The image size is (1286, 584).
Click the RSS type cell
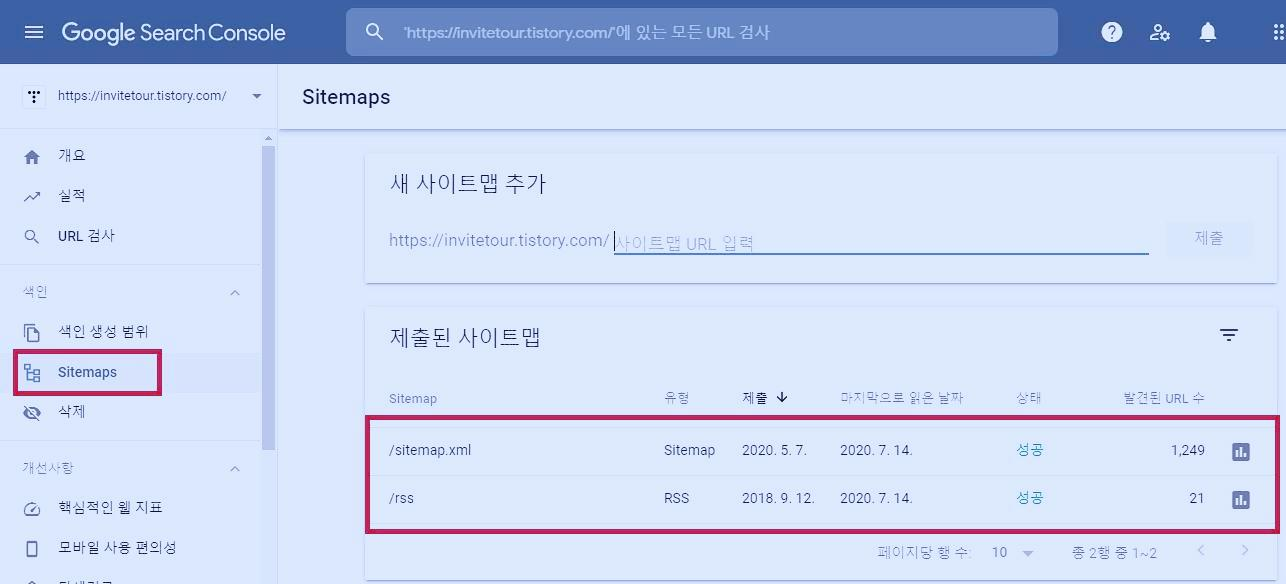(x=677, y=499)
